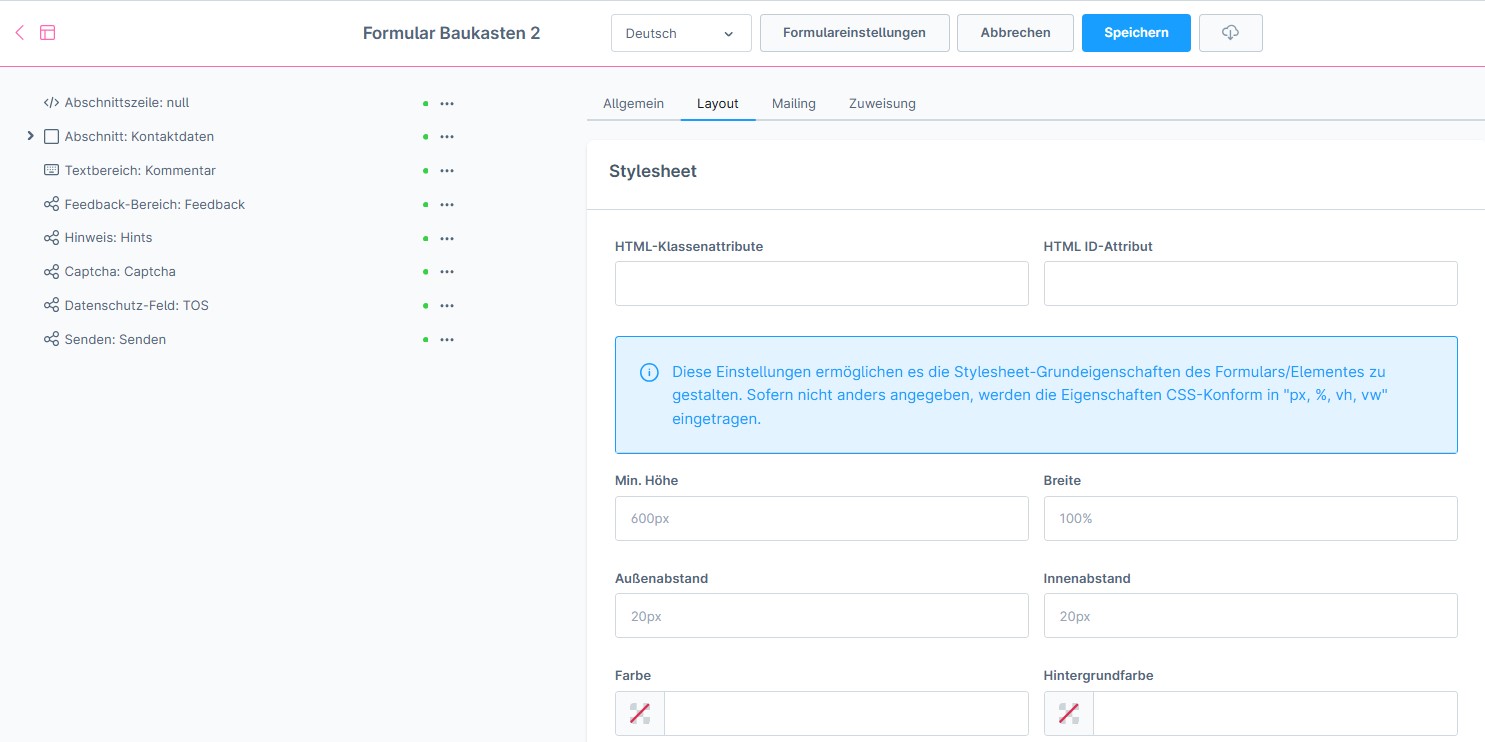The height and width of the screenshot is (742, 1485).
Task: Click the pink back arrow icon
Action: click(20, 32)
